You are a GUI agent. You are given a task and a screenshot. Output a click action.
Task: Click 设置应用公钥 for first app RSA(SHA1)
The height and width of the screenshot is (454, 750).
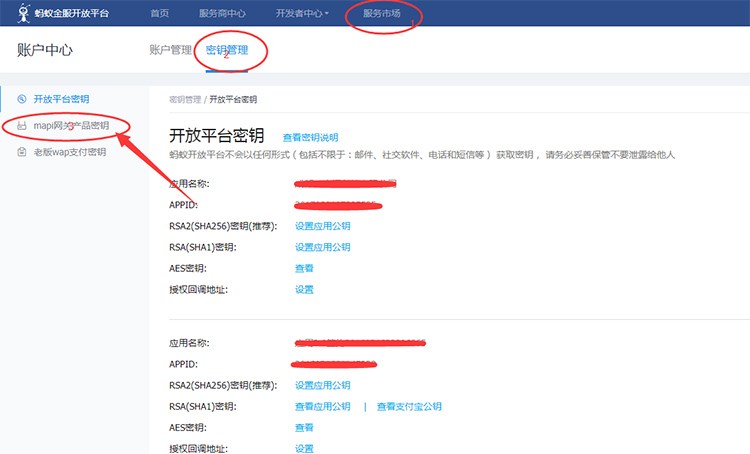point(323,247)
